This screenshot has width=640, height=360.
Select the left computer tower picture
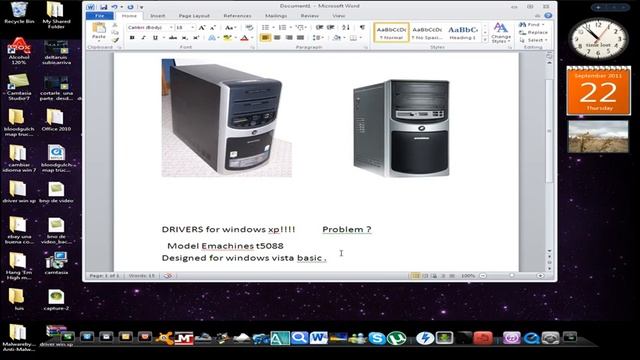coord(227,118)
